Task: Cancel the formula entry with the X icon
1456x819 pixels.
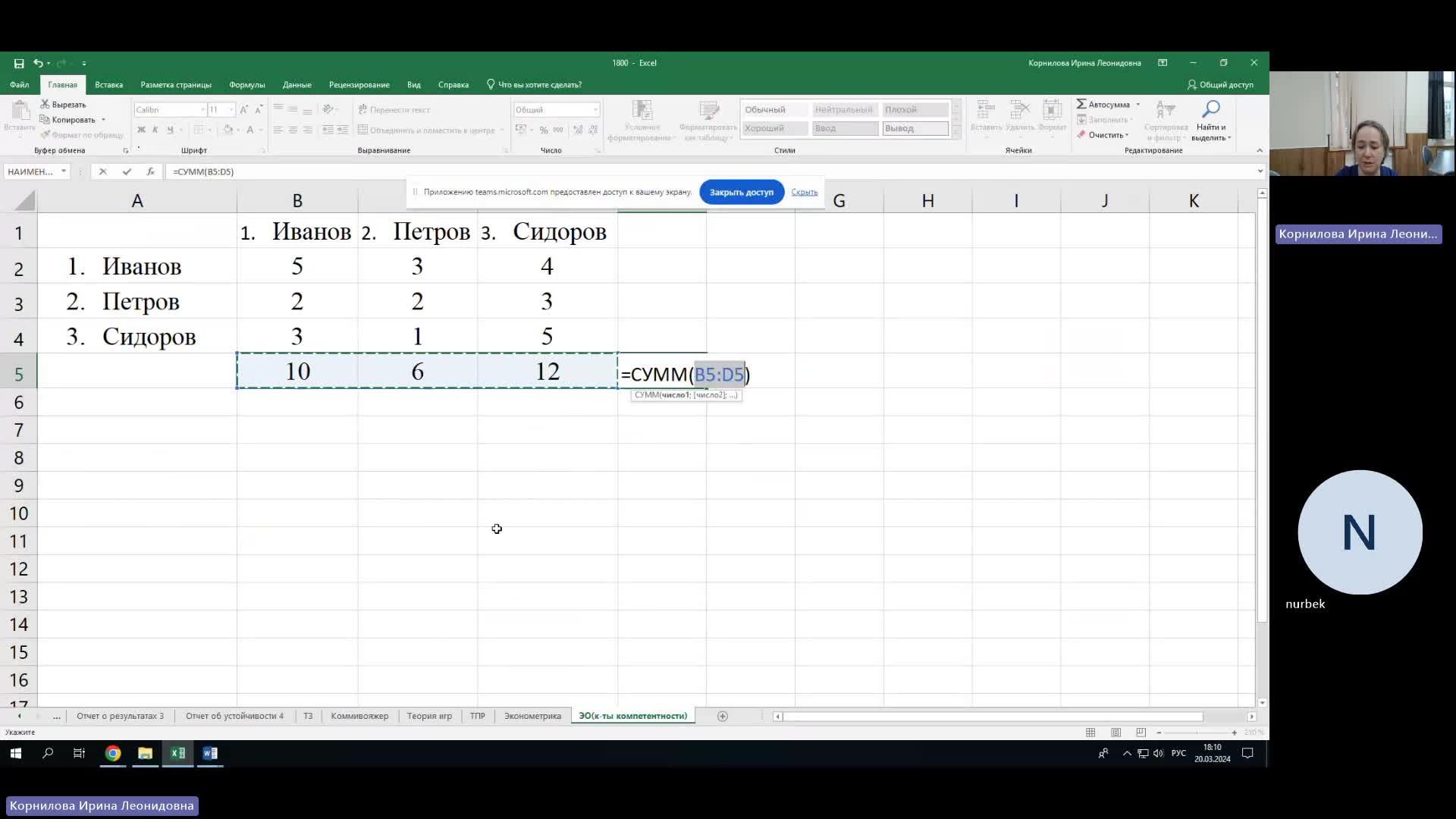Action: (103, 171)
